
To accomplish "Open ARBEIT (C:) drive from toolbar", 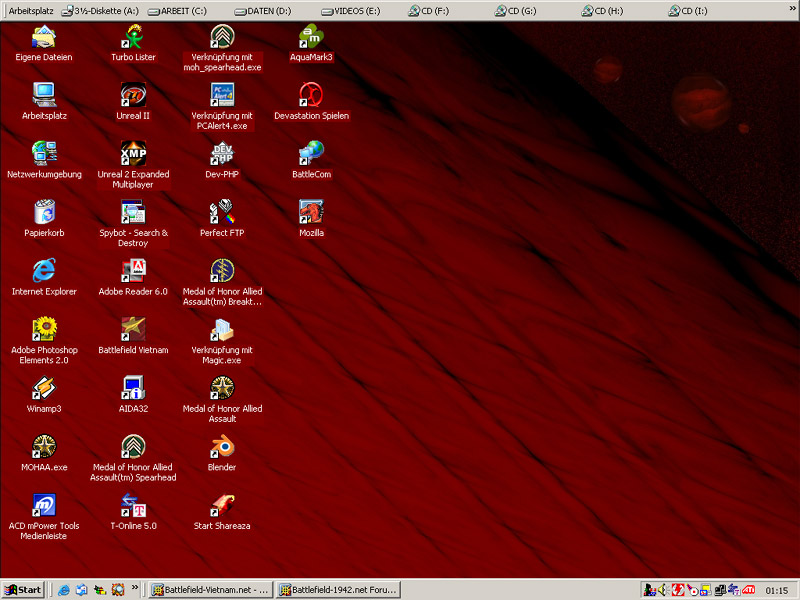I will point(177,11).
